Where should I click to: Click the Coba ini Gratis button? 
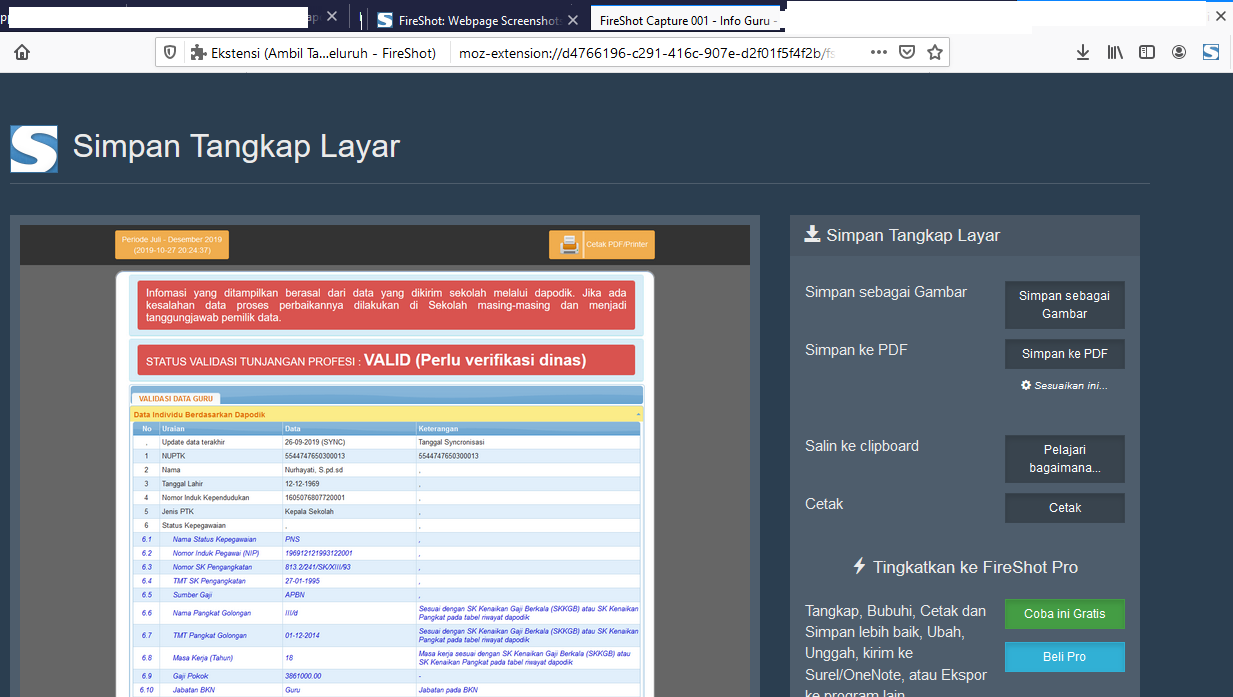1064,614
